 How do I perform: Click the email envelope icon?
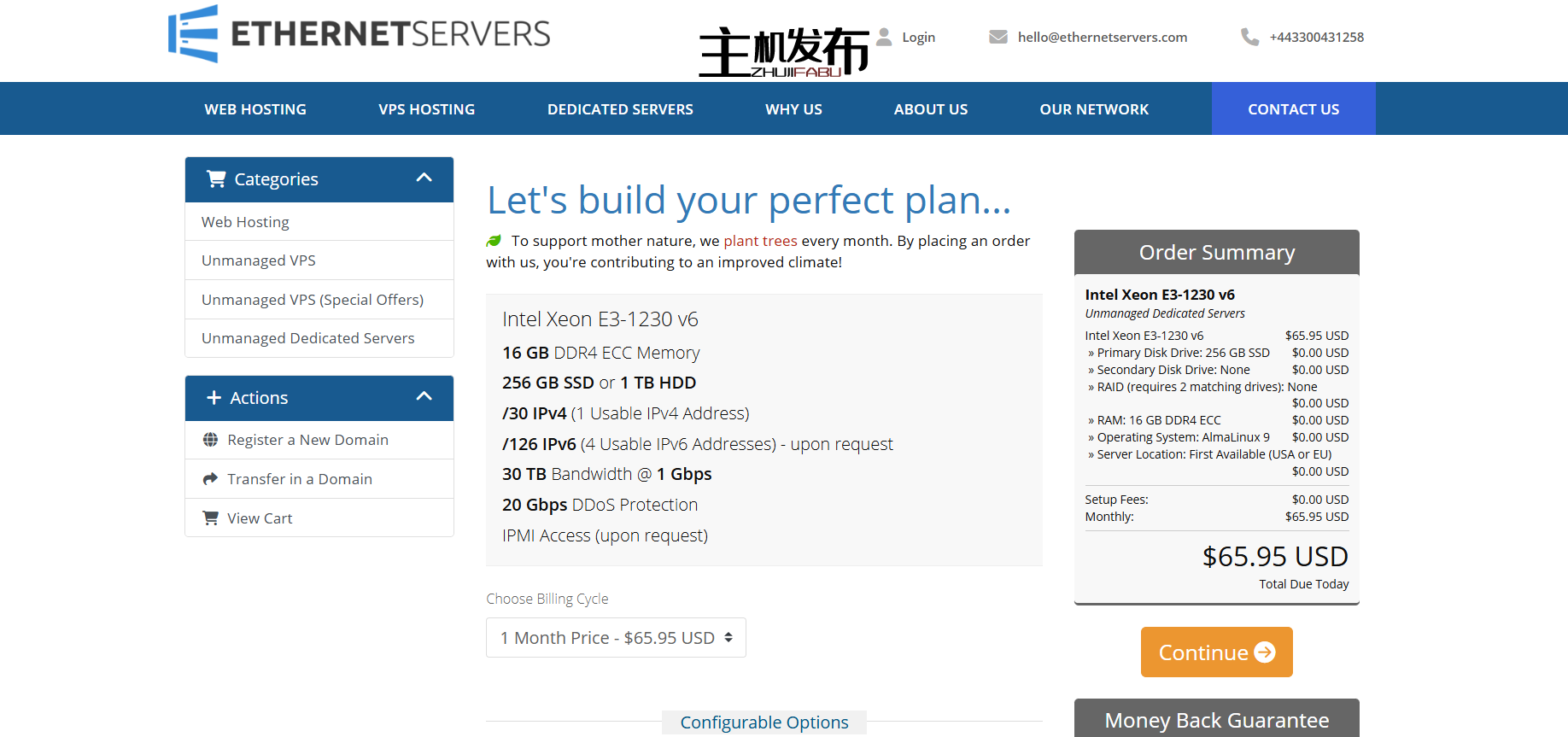[998, 37]
